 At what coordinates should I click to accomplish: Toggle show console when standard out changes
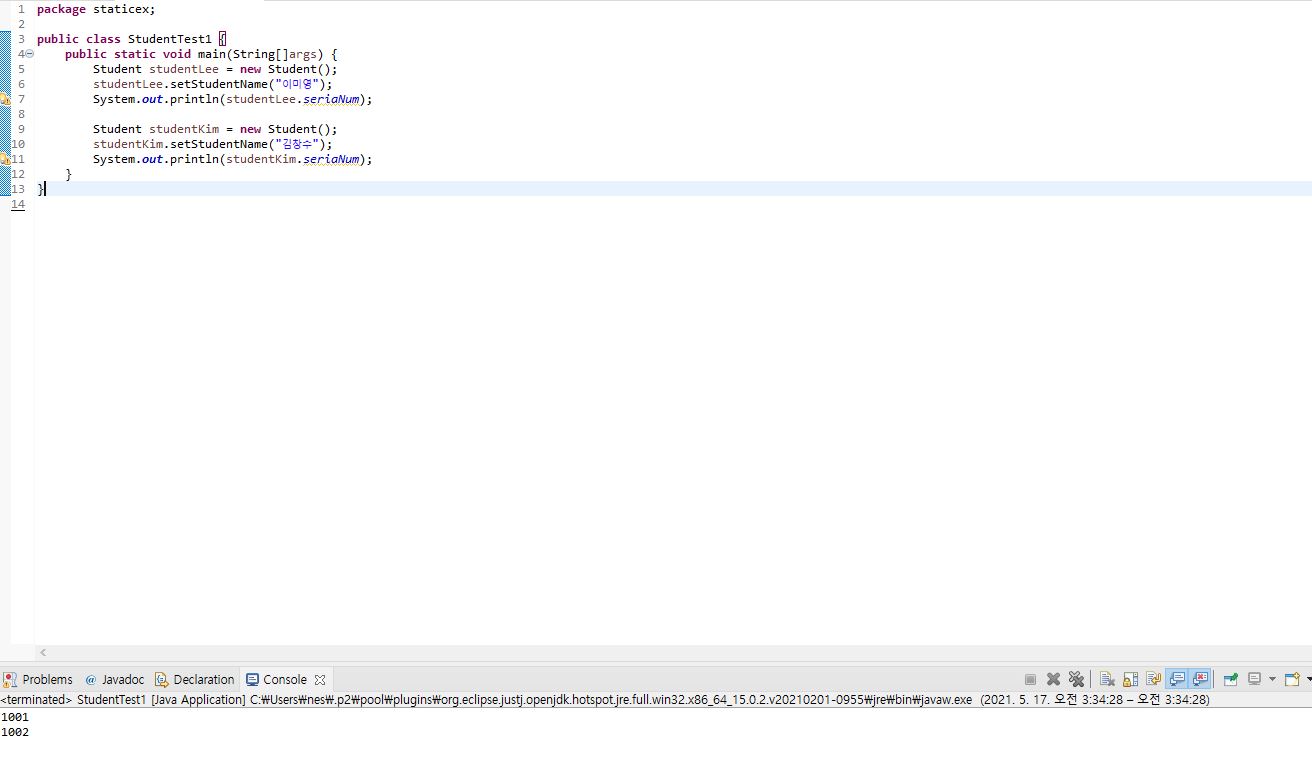(x=1178, y=679)
